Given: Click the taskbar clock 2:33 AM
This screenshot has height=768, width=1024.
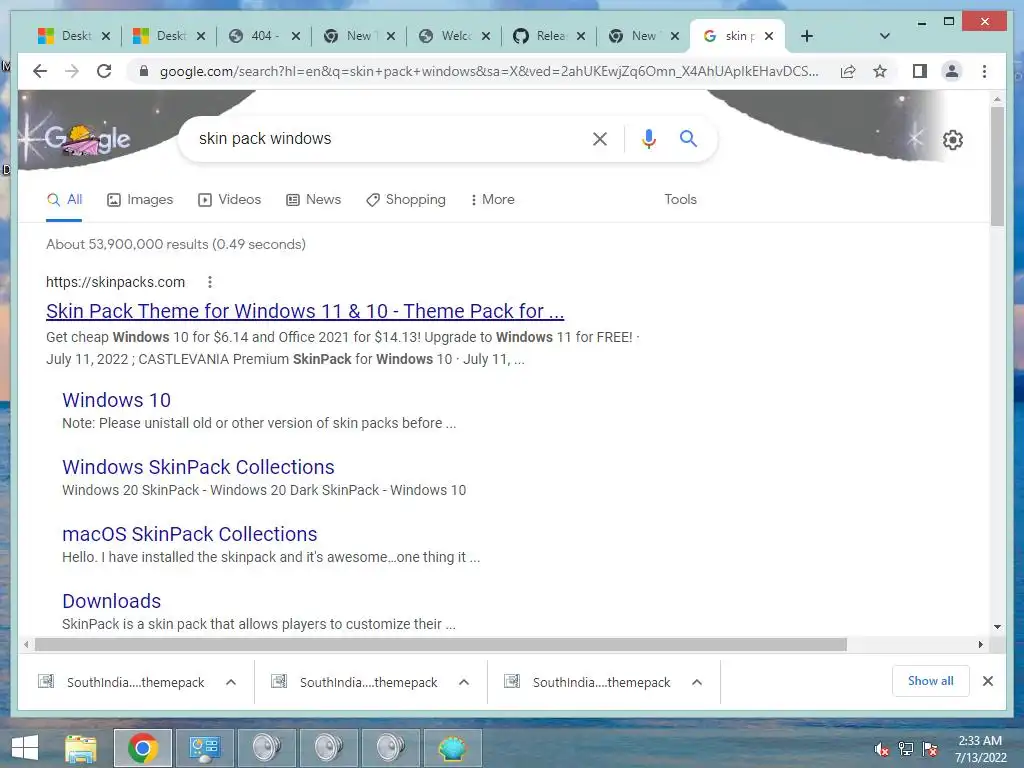Looking at the screenshot, I should click(980, 749).
